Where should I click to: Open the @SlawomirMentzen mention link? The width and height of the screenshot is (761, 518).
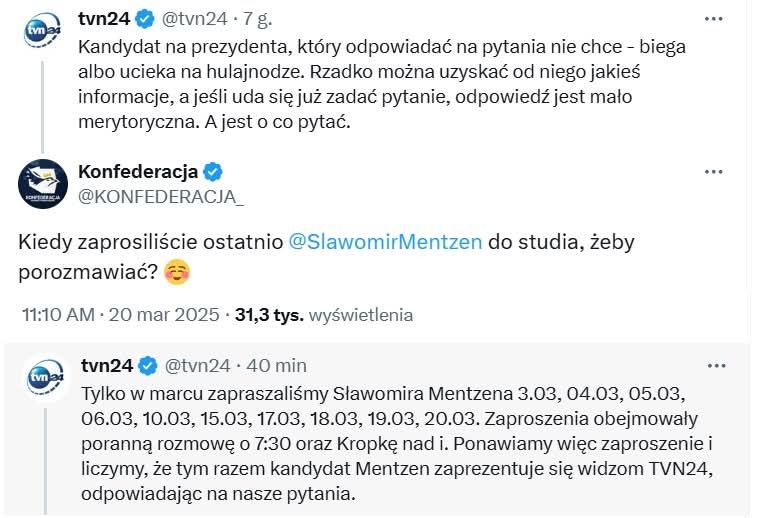pyautogui.click(x=385, y=244)
